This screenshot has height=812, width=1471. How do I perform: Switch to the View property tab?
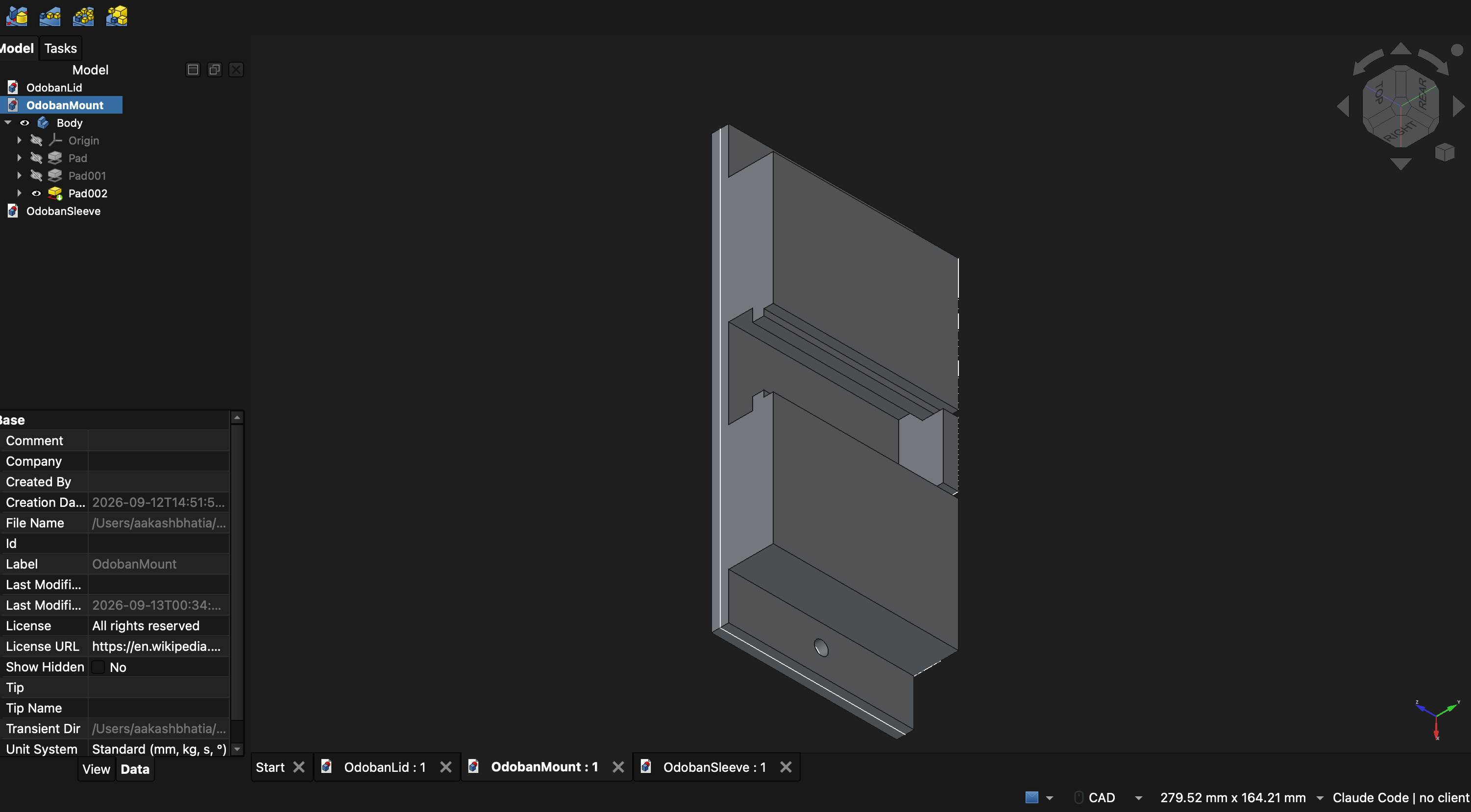96,769
